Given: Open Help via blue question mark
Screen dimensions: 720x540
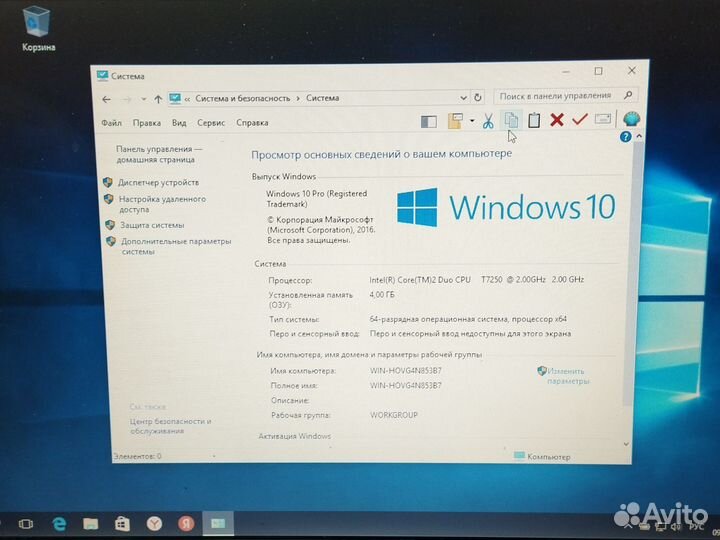Looking at the screenshot, I should pos(625,137).
